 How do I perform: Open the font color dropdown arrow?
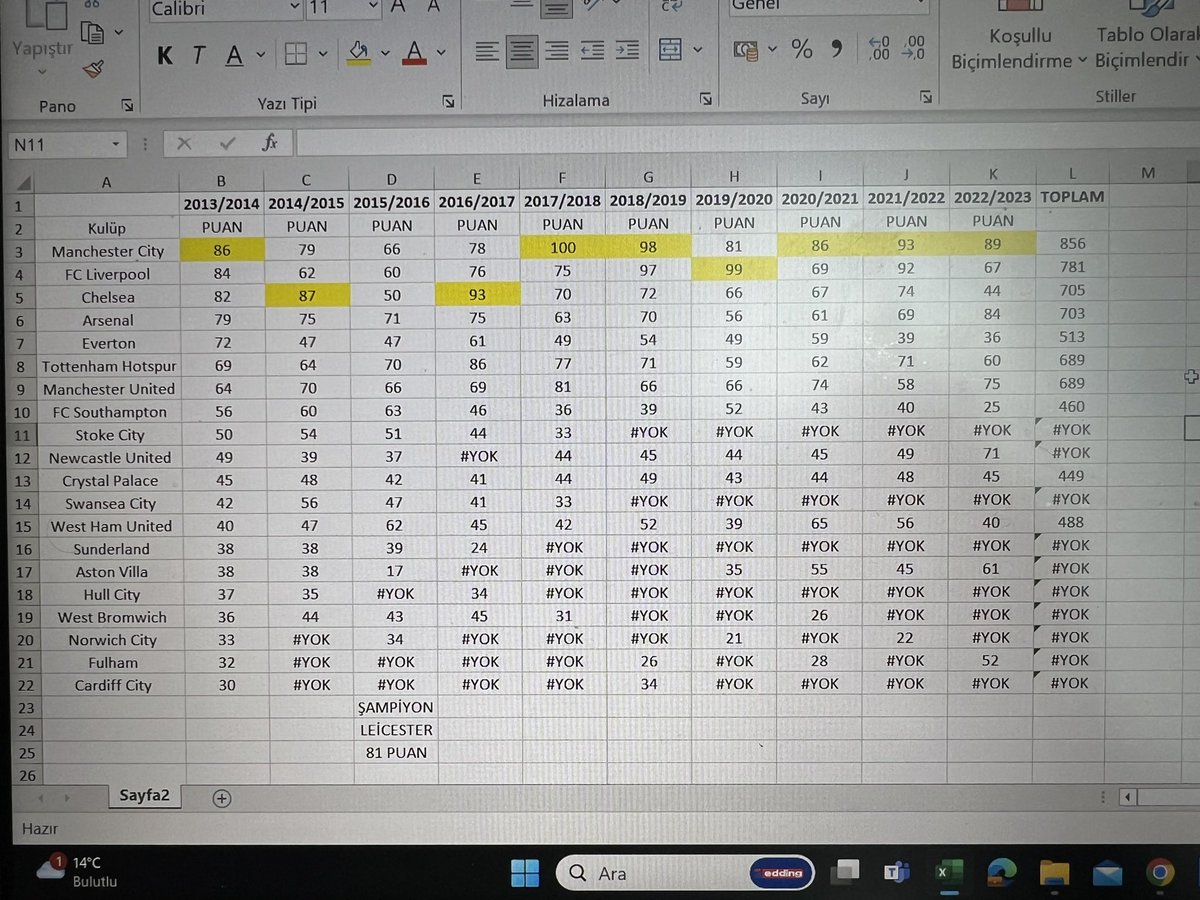442,52
